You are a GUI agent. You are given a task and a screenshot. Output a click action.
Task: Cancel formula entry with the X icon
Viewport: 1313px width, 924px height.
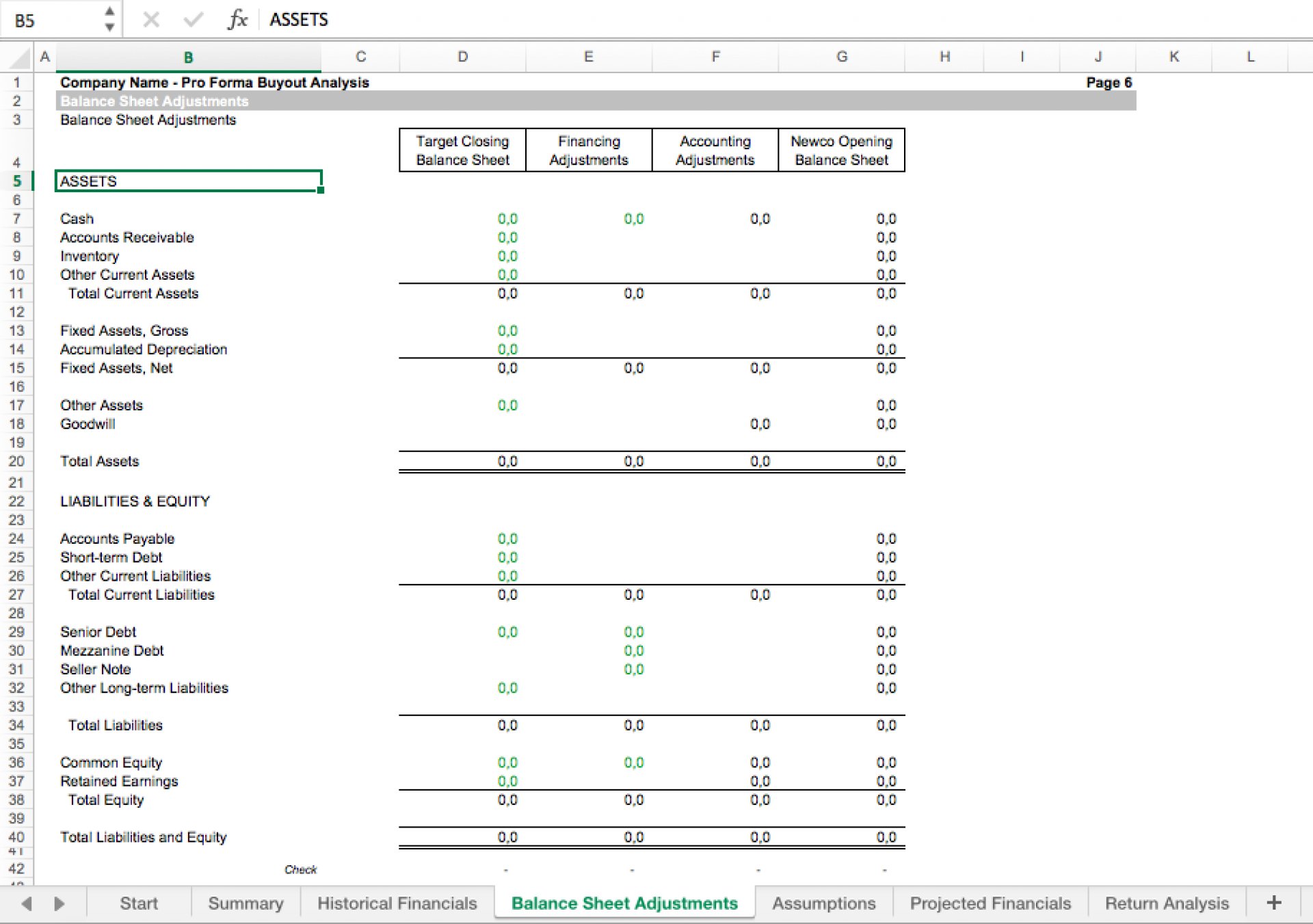[x=151, y=20]
